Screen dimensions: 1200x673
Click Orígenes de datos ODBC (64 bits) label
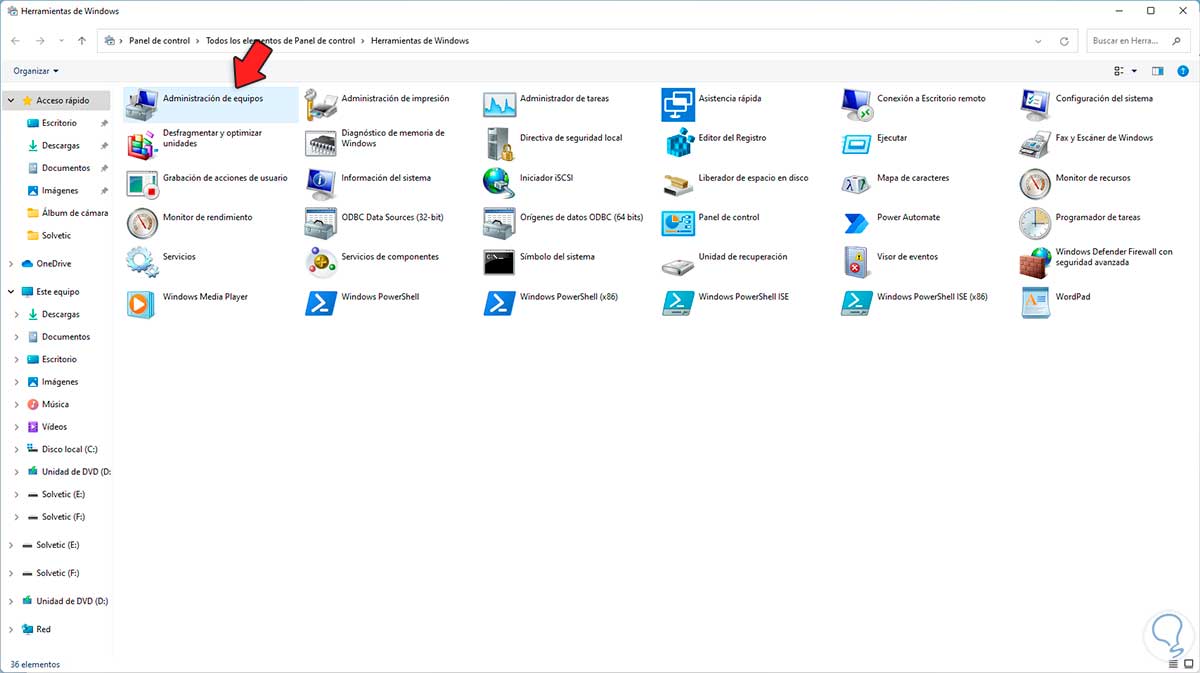tap(581, 217)
